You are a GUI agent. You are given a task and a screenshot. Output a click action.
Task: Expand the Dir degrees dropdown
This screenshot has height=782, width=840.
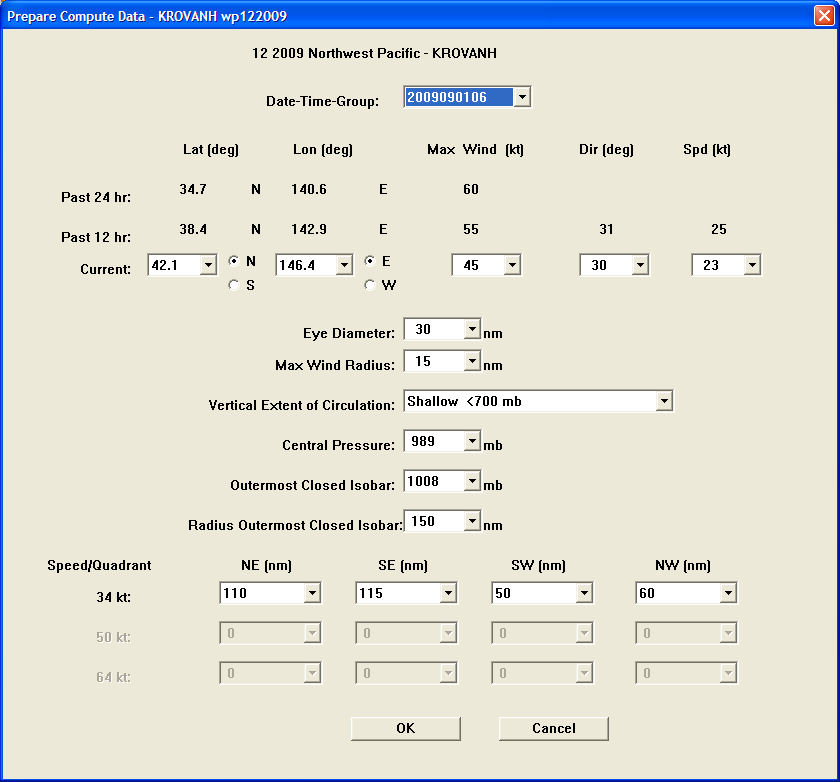(640, 264)
